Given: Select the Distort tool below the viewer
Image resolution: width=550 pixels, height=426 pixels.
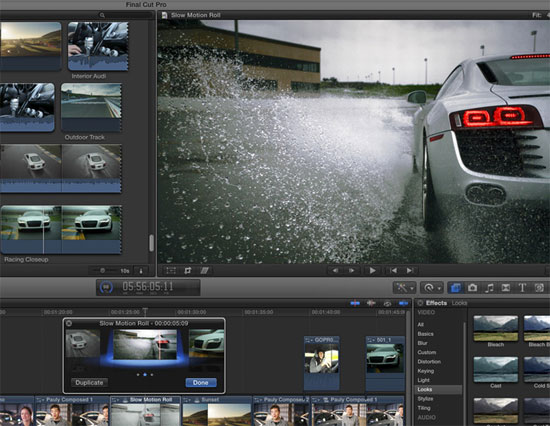Looking at the screenshot, I should point(204,271).
